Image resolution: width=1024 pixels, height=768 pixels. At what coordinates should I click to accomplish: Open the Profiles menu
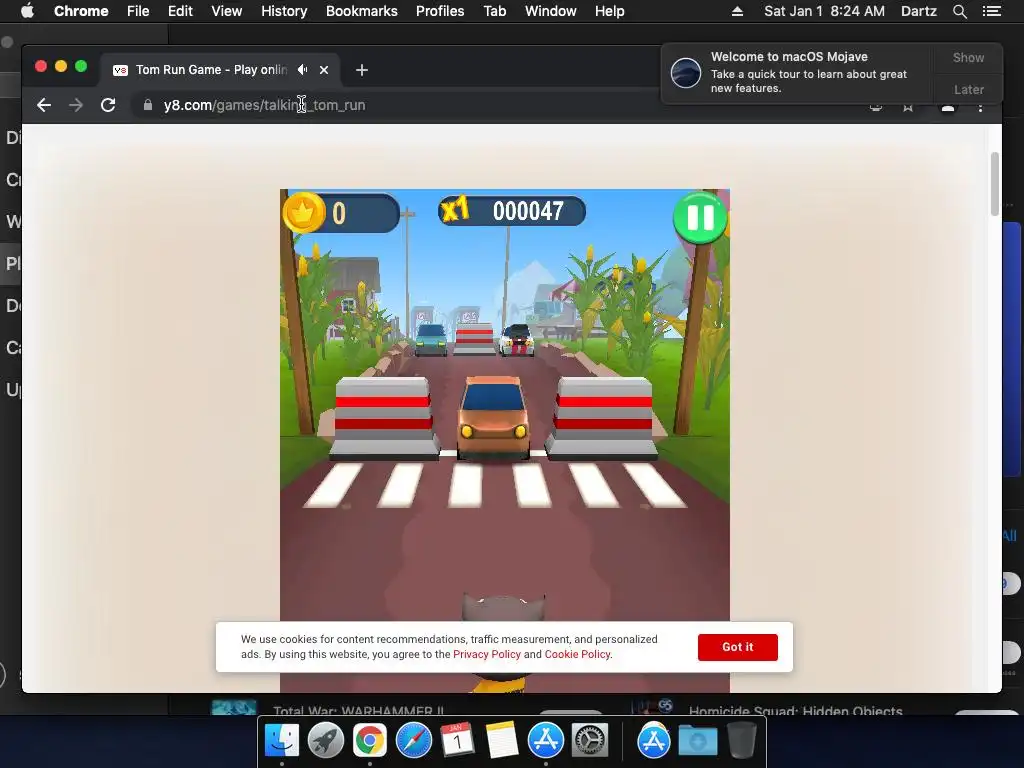pyautogui.click(x=440, y=11)
